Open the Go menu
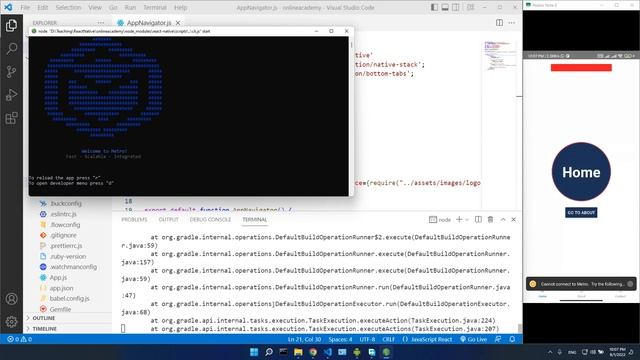 [113, 7]
